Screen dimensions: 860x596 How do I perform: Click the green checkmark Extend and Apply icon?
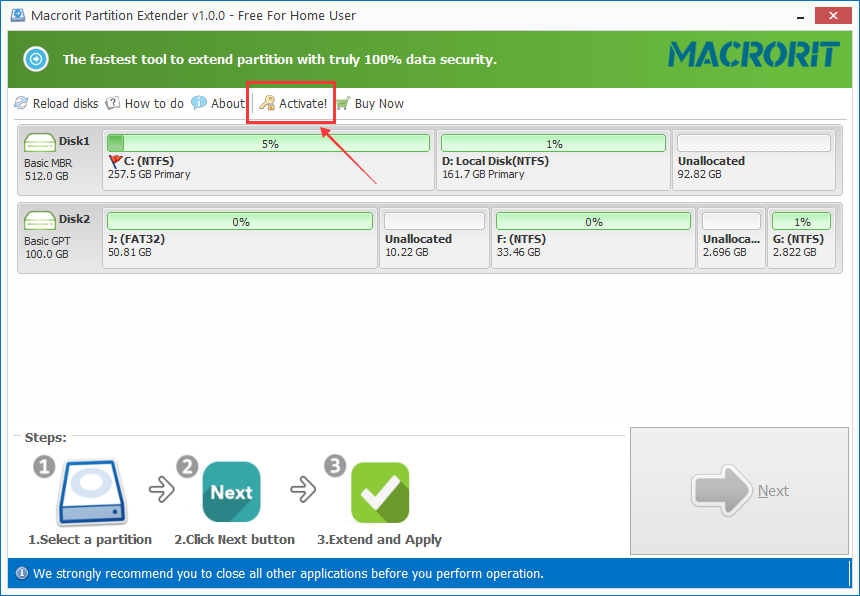[380, 492]
